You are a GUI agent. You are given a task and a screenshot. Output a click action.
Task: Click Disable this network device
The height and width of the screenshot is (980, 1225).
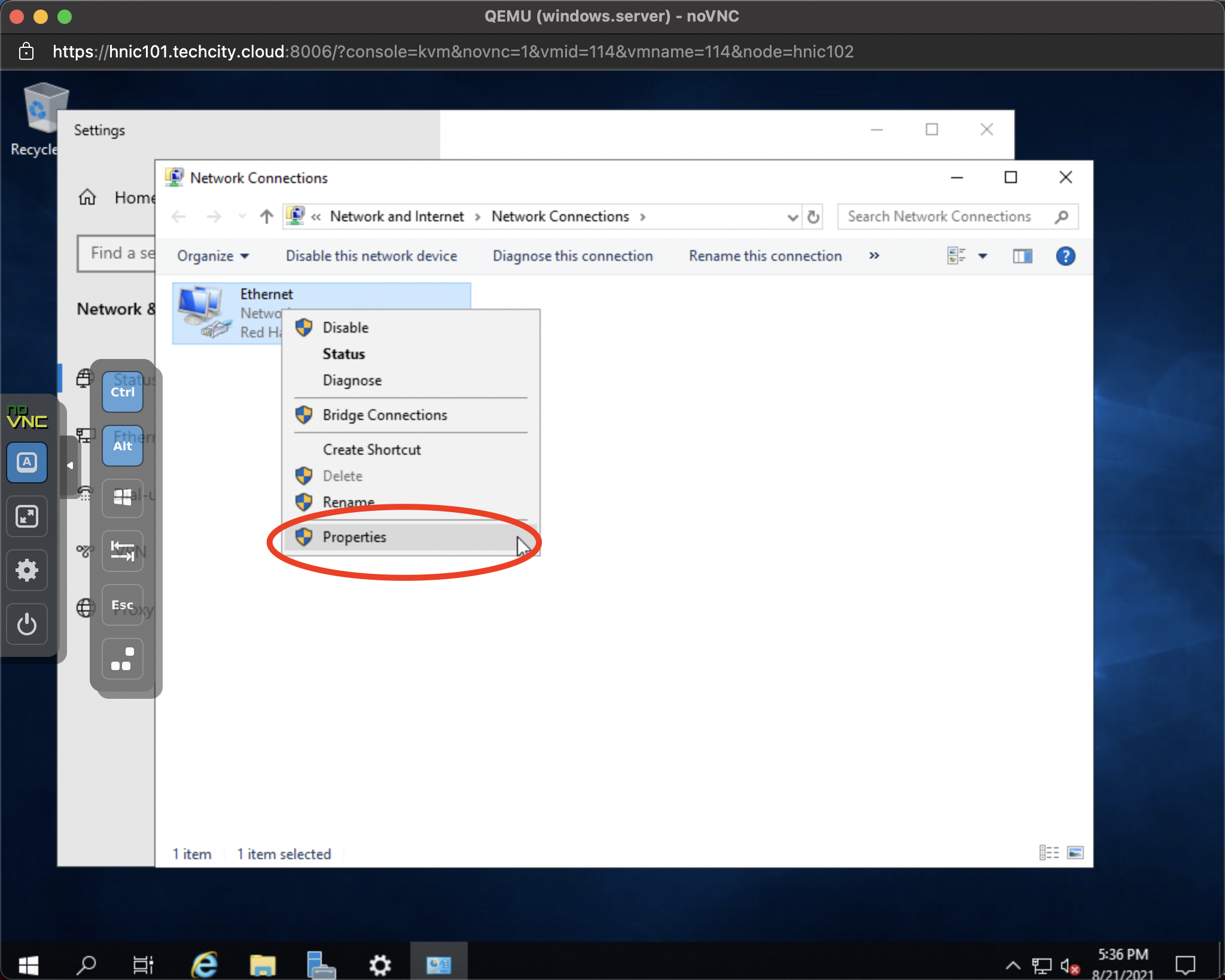(x=371, y=256)
